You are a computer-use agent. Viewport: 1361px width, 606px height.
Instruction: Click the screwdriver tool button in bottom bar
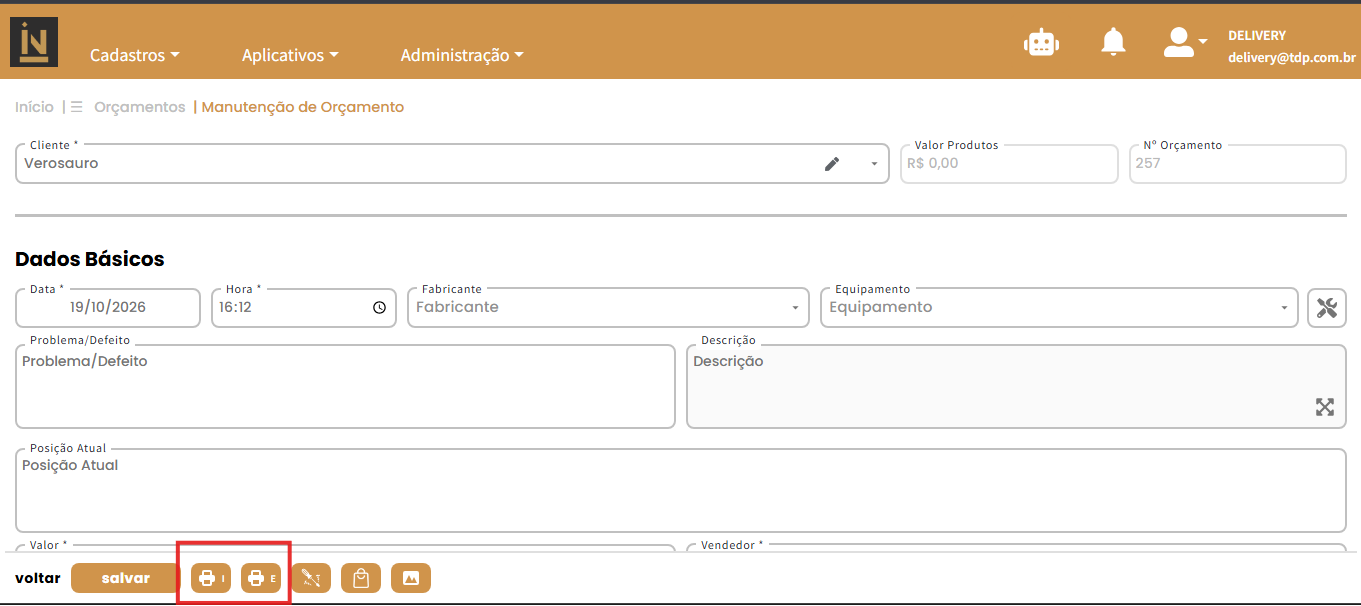pyautogui.click(x=311, y=578)
